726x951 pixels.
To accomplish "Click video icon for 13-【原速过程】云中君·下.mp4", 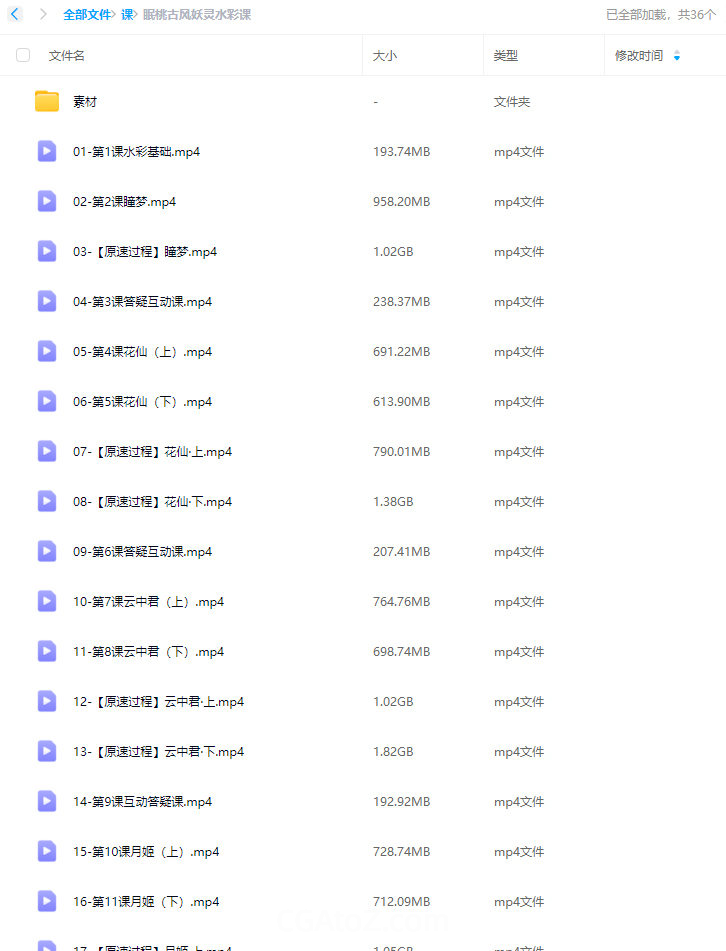I will [x=47, y=751].
